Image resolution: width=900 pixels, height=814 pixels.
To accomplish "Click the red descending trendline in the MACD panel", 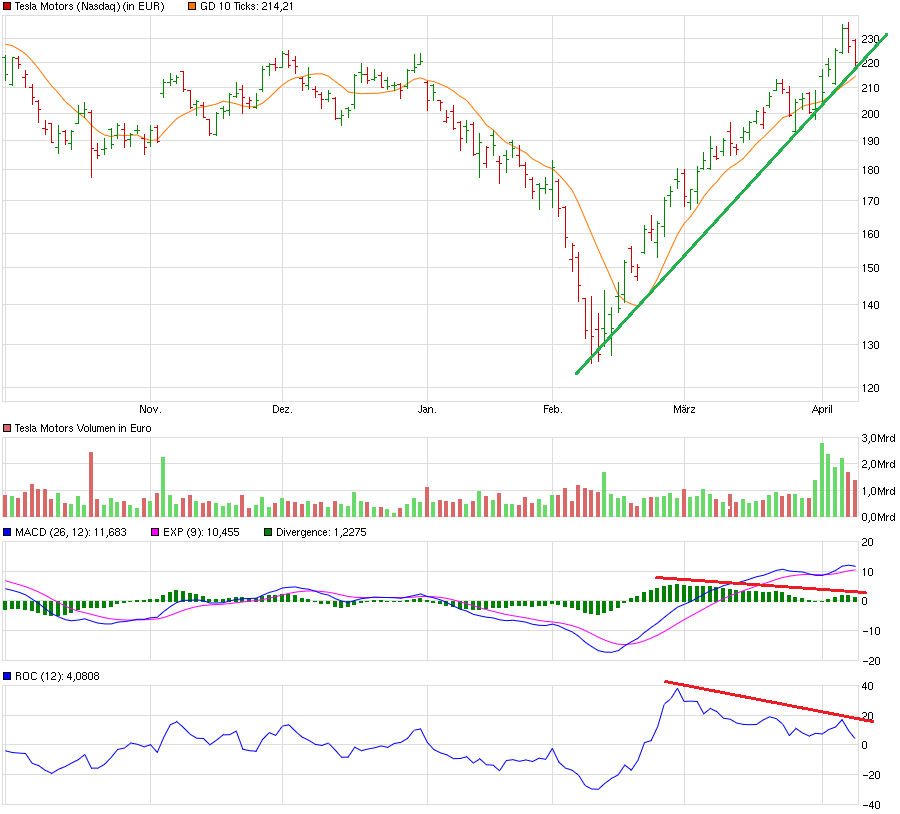I will (761, 585).
